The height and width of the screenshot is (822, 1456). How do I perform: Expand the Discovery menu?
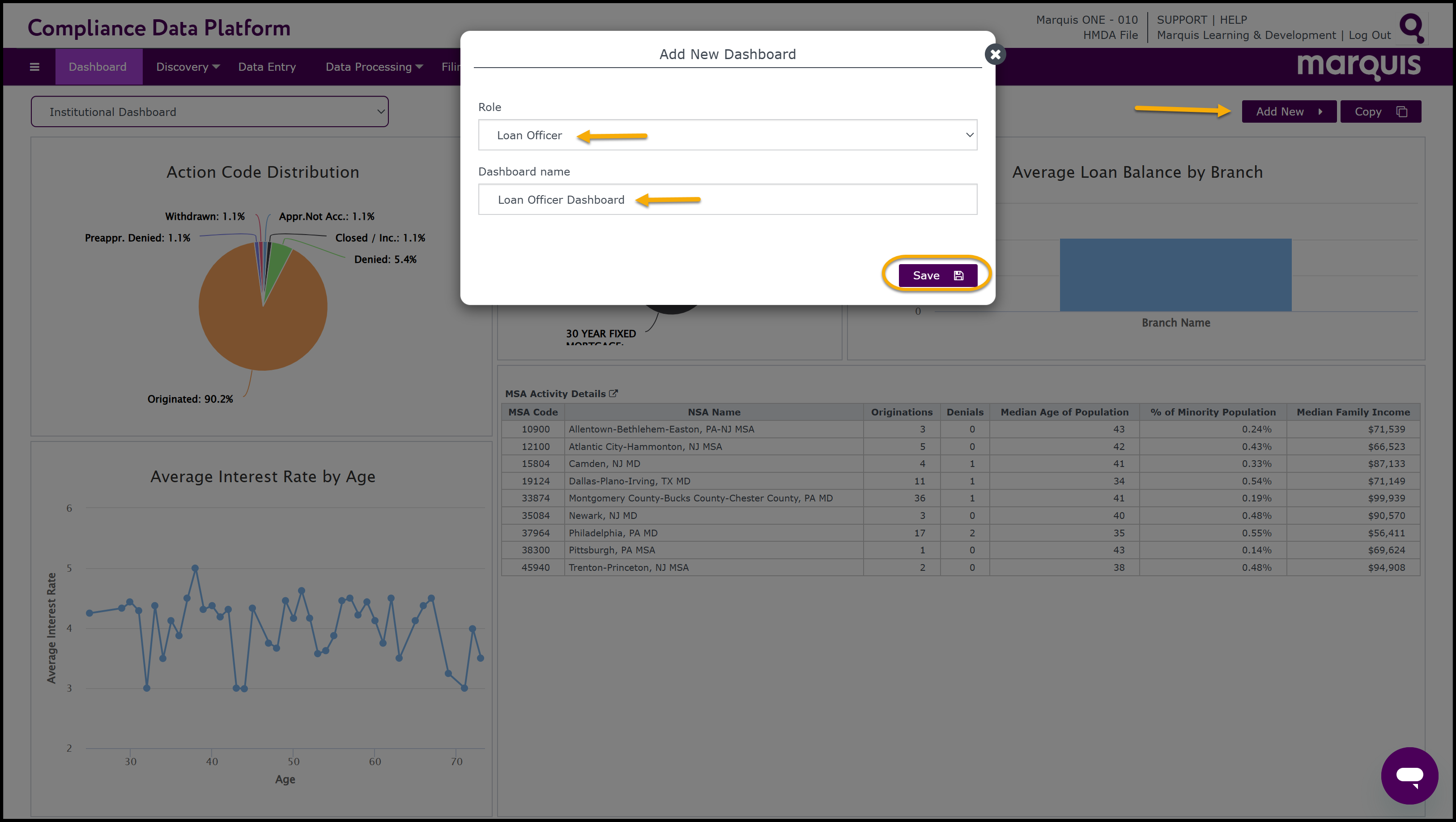pyautogui.click(x=187, y=67)
